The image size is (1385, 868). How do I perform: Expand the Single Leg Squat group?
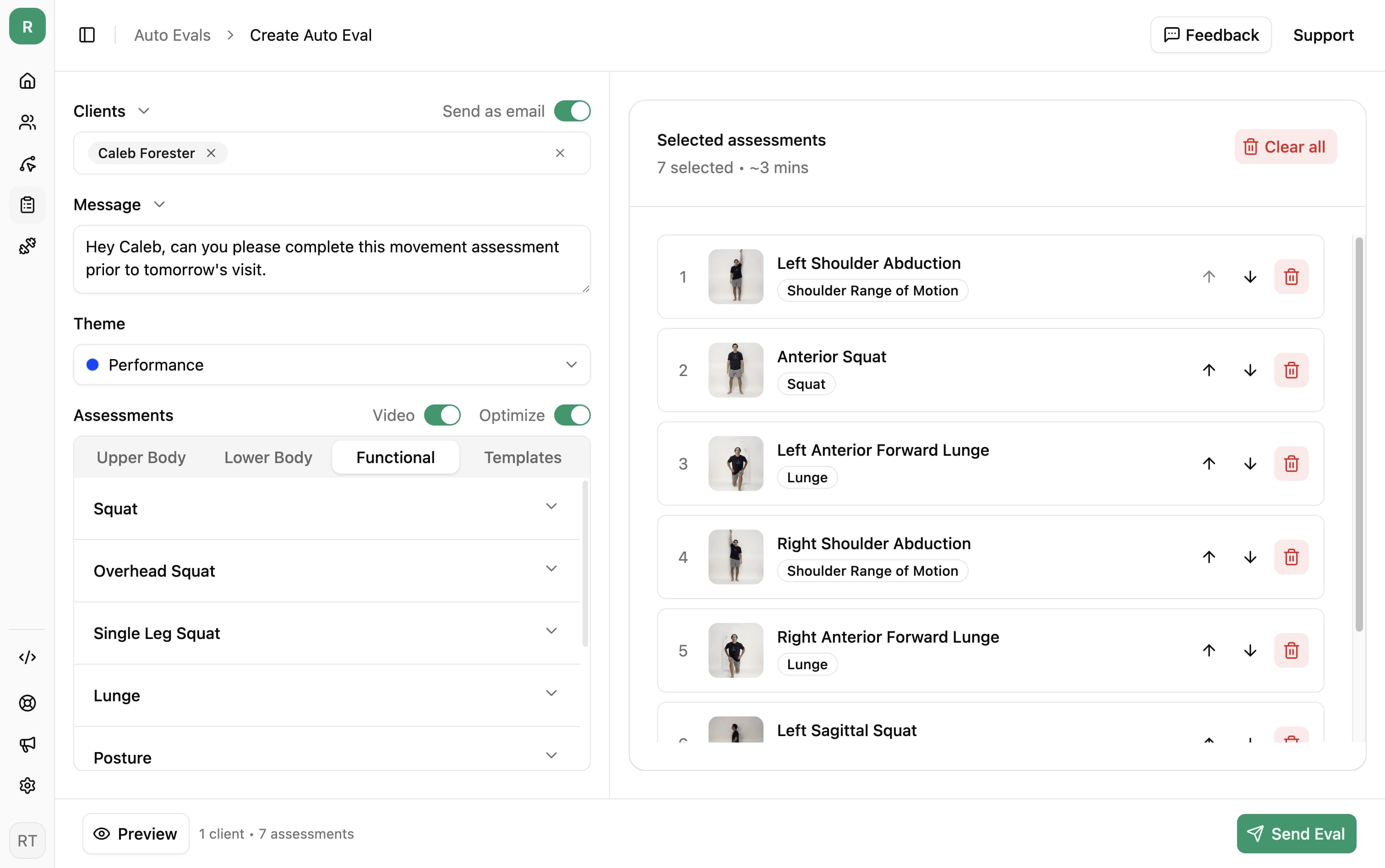point(327,633)
